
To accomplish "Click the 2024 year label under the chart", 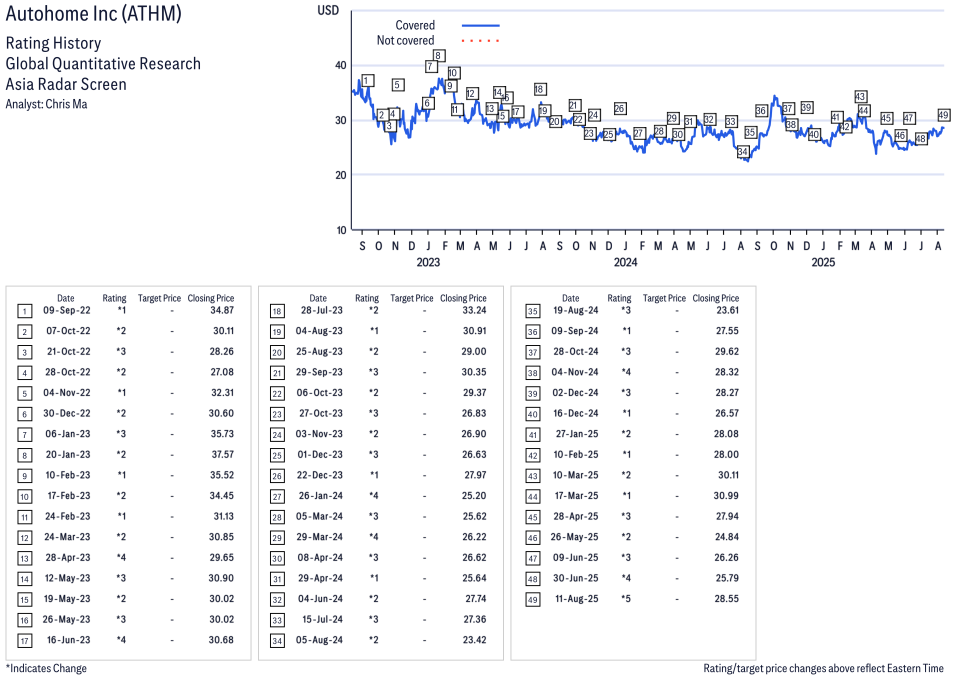I will [626, 263].
